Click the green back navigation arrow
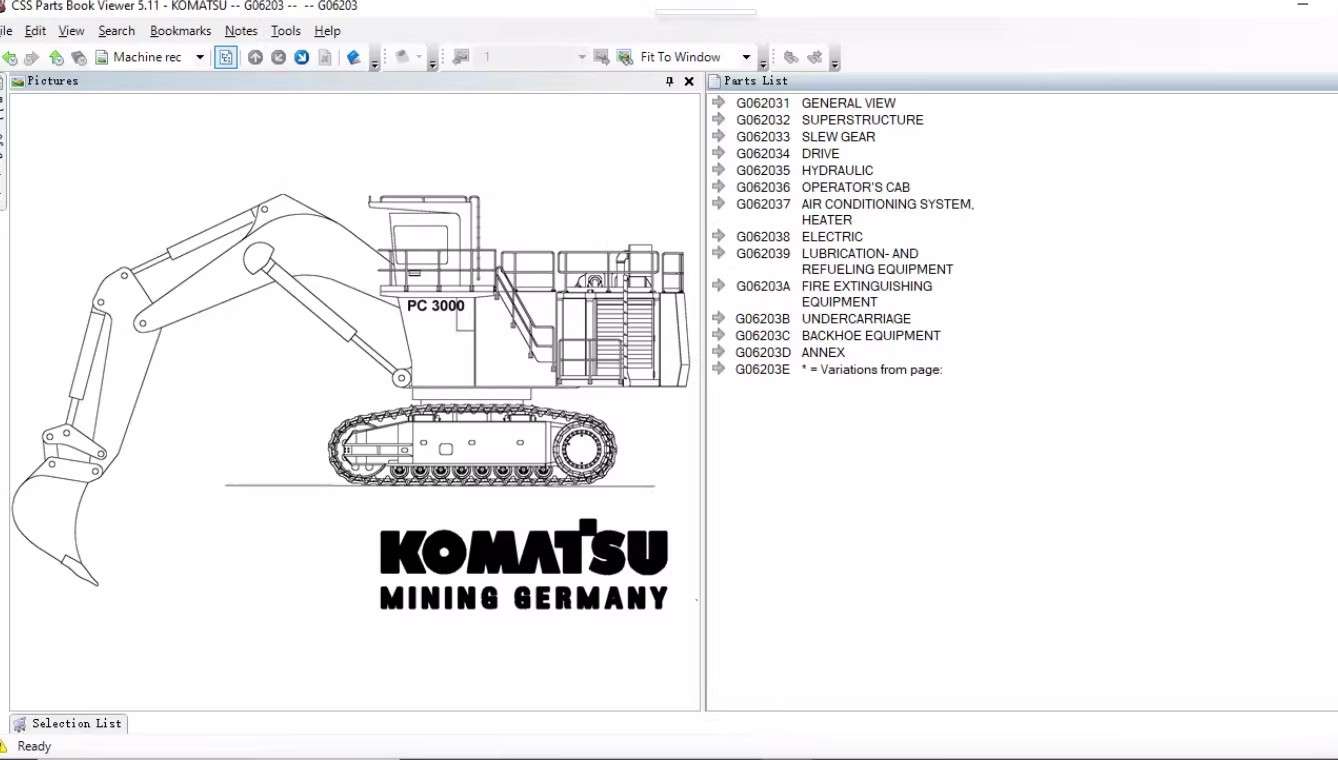 (x=9, y=58)
